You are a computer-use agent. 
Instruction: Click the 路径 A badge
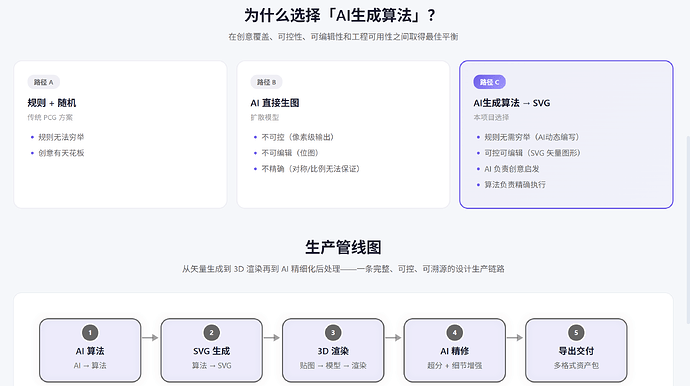point(44,82)
